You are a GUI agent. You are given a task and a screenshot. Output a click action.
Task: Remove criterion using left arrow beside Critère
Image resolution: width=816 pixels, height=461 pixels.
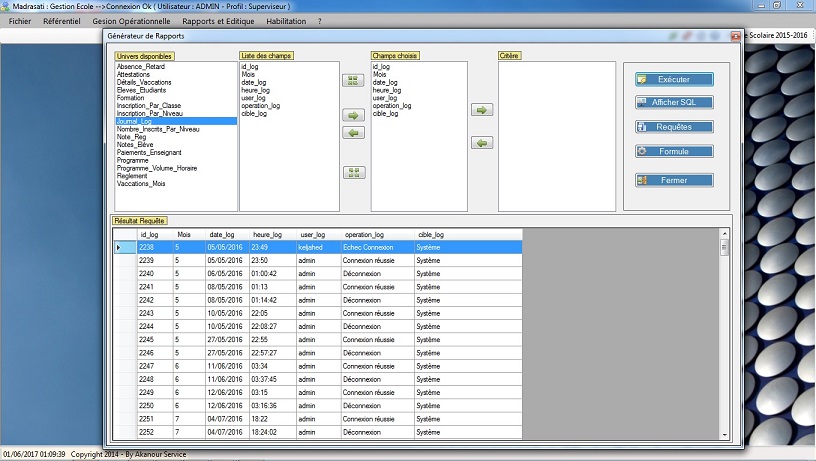click(482, 143)
